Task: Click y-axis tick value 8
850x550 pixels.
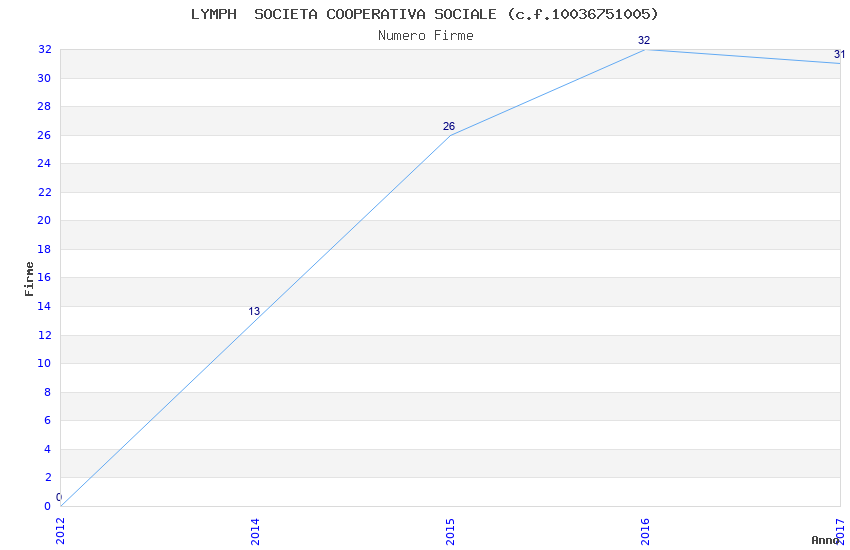Action: click(48, 392)
